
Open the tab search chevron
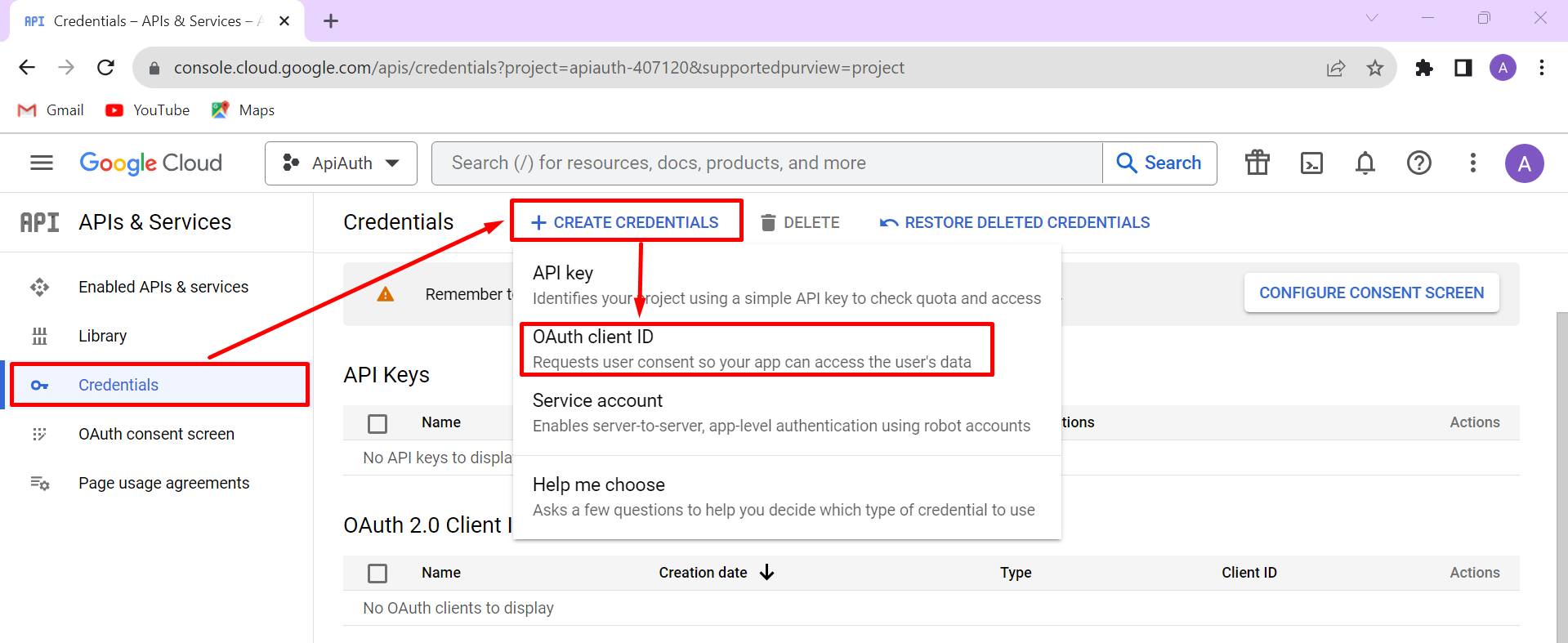(x=1372, y=18)
